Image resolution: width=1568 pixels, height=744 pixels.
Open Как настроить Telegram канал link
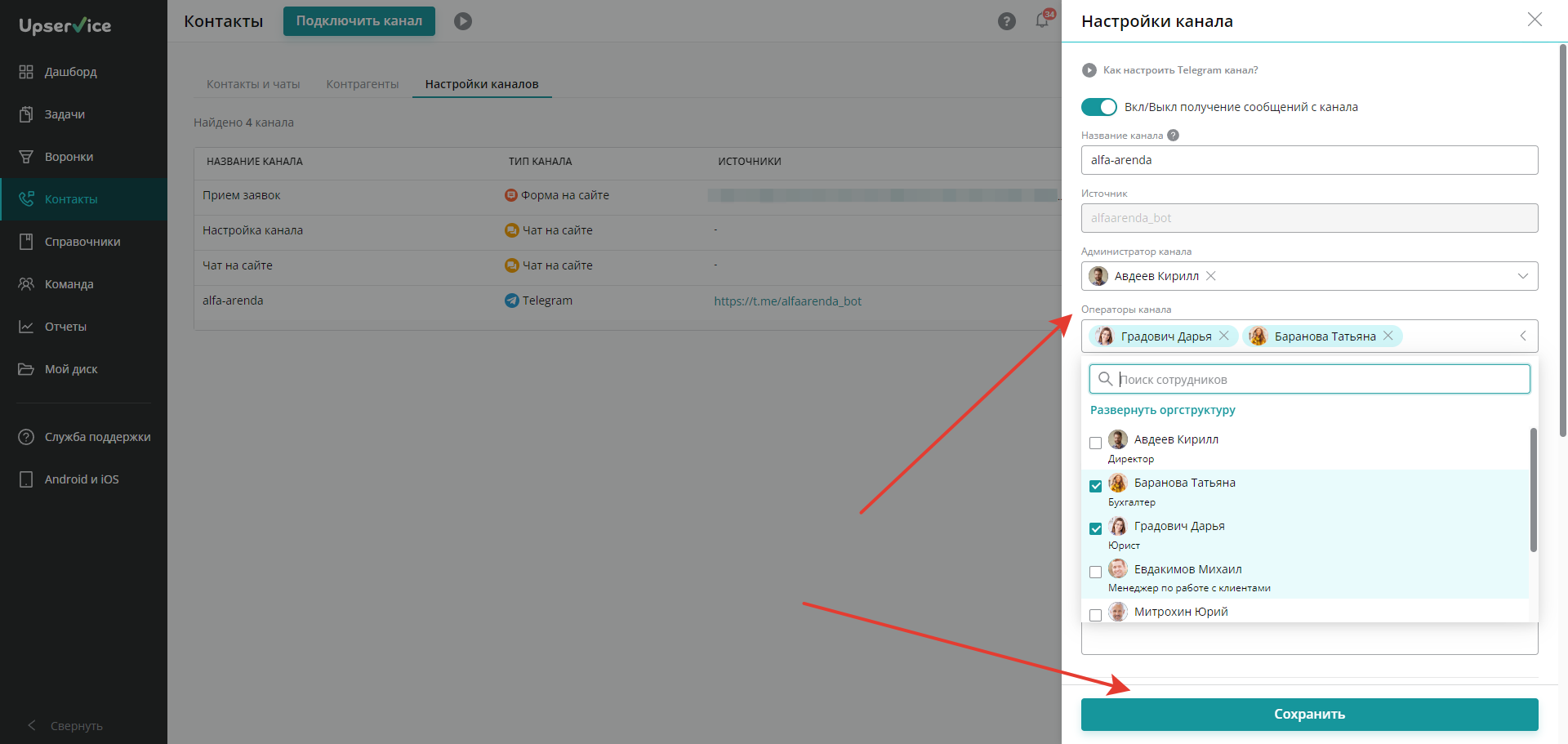tap(1180, 70)
